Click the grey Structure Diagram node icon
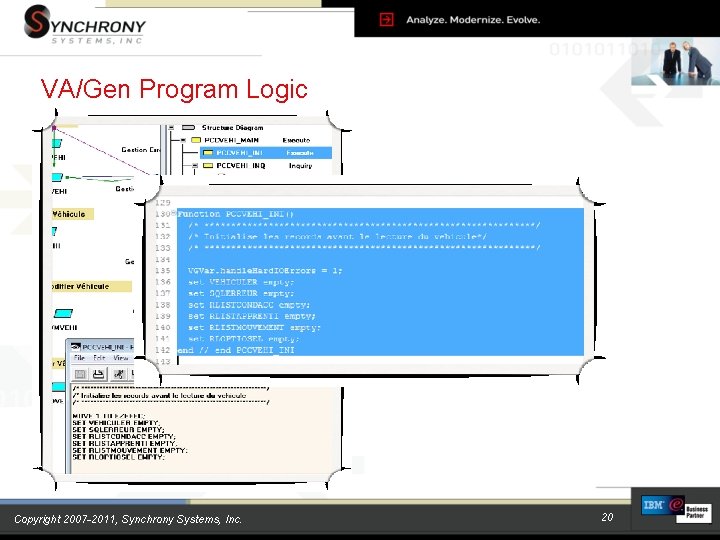This screenshot has width=720, height=540. 189,128
